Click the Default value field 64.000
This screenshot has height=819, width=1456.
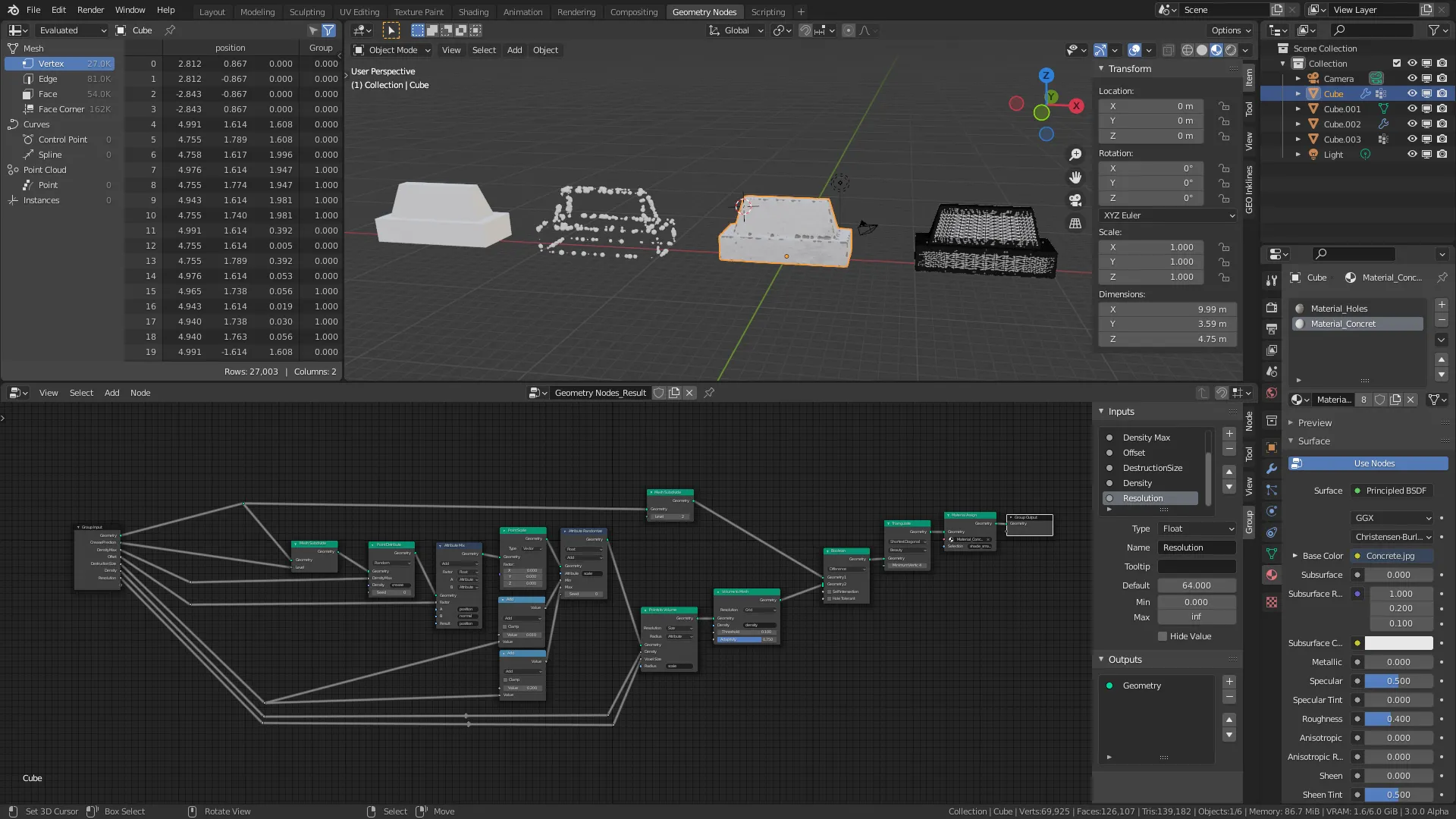pos(1196,585)
